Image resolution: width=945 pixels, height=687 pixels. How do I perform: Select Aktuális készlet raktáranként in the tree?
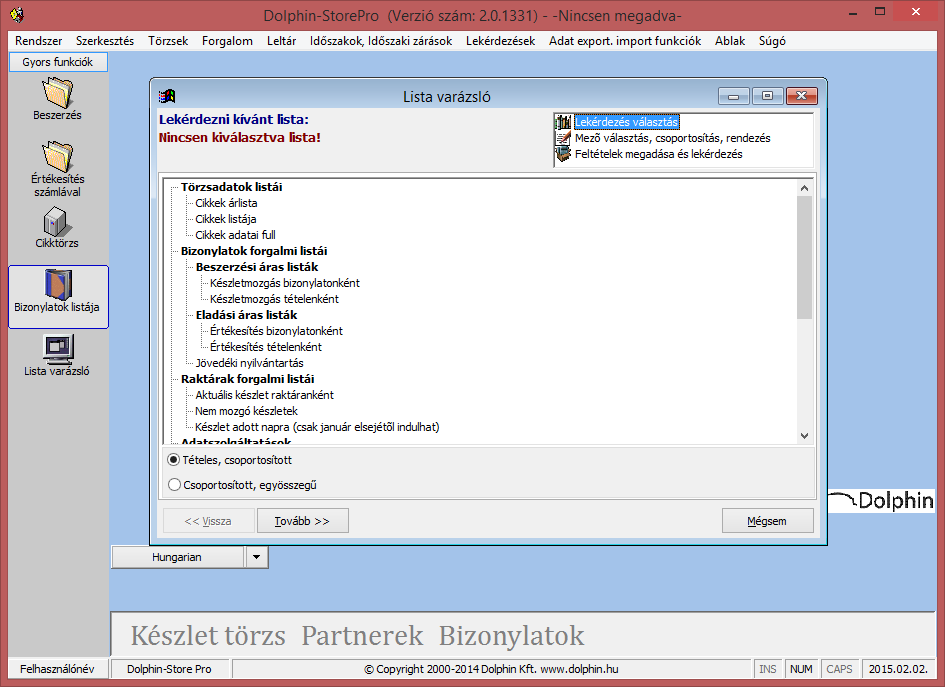[x=264, y=395]
